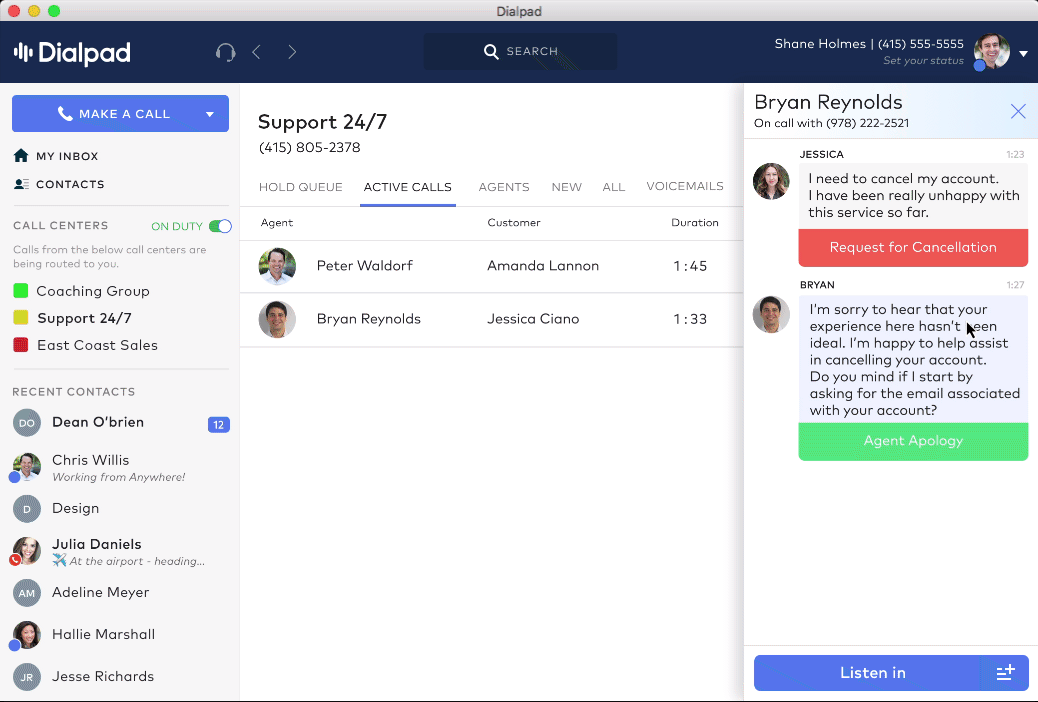
Task: Click Request for Cancellation tag
Action: click(913, 248)
